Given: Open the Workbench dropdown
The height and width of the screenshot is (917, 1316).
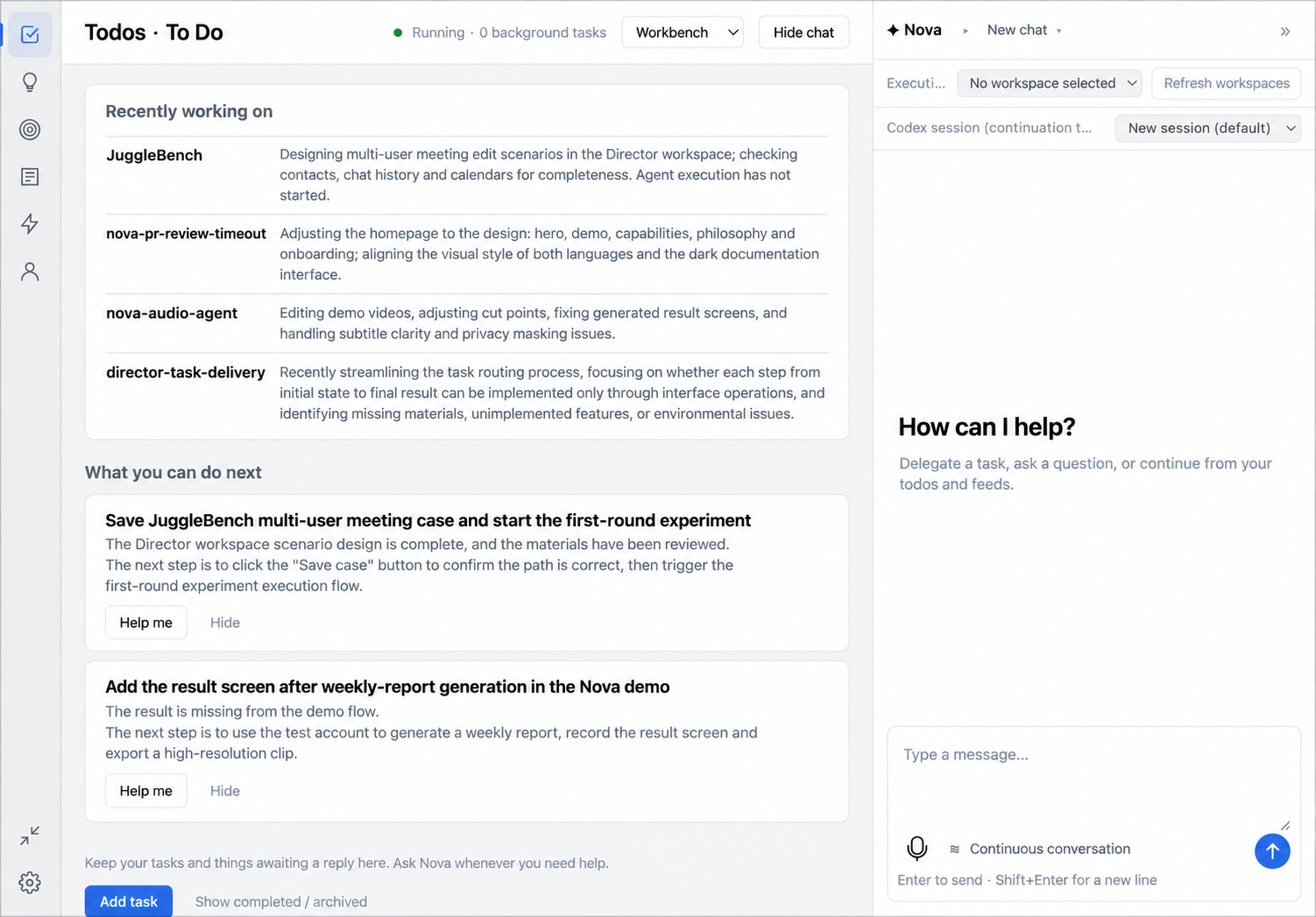Looking at the screenshot, I should tap(683, 32).
